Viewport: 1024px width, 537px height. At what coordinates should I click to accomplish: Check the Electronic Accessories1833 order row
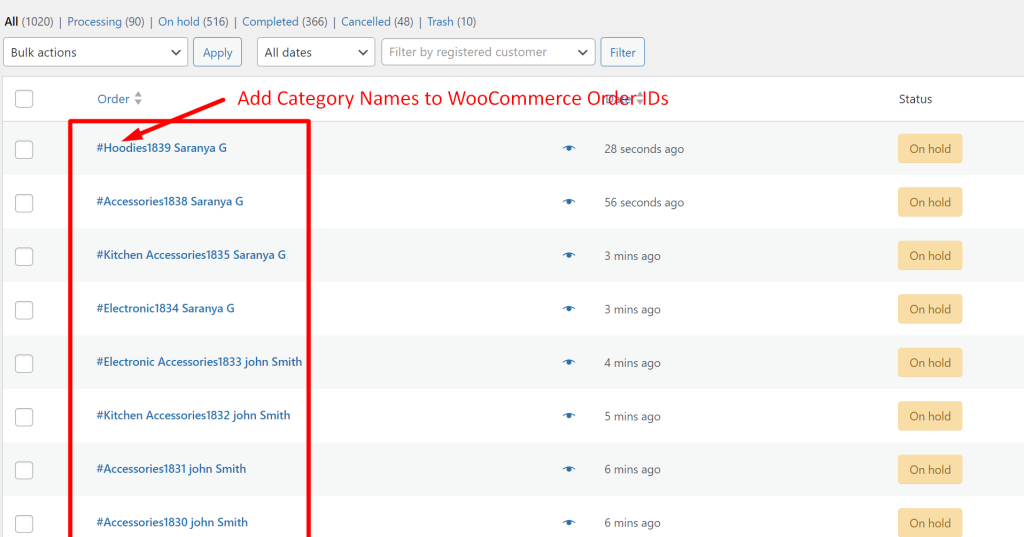coord(24,363)
